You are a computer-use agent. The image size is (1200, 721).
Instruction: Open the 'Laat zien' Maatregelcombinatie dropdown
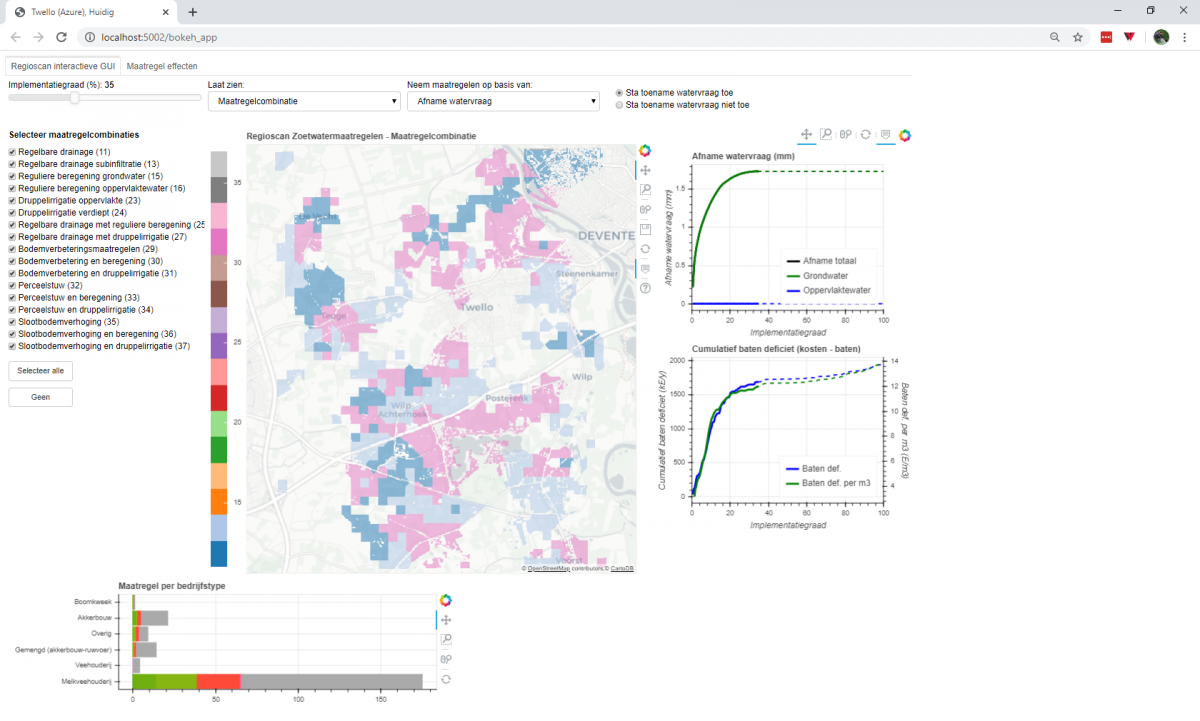click(x=304, y=101)
